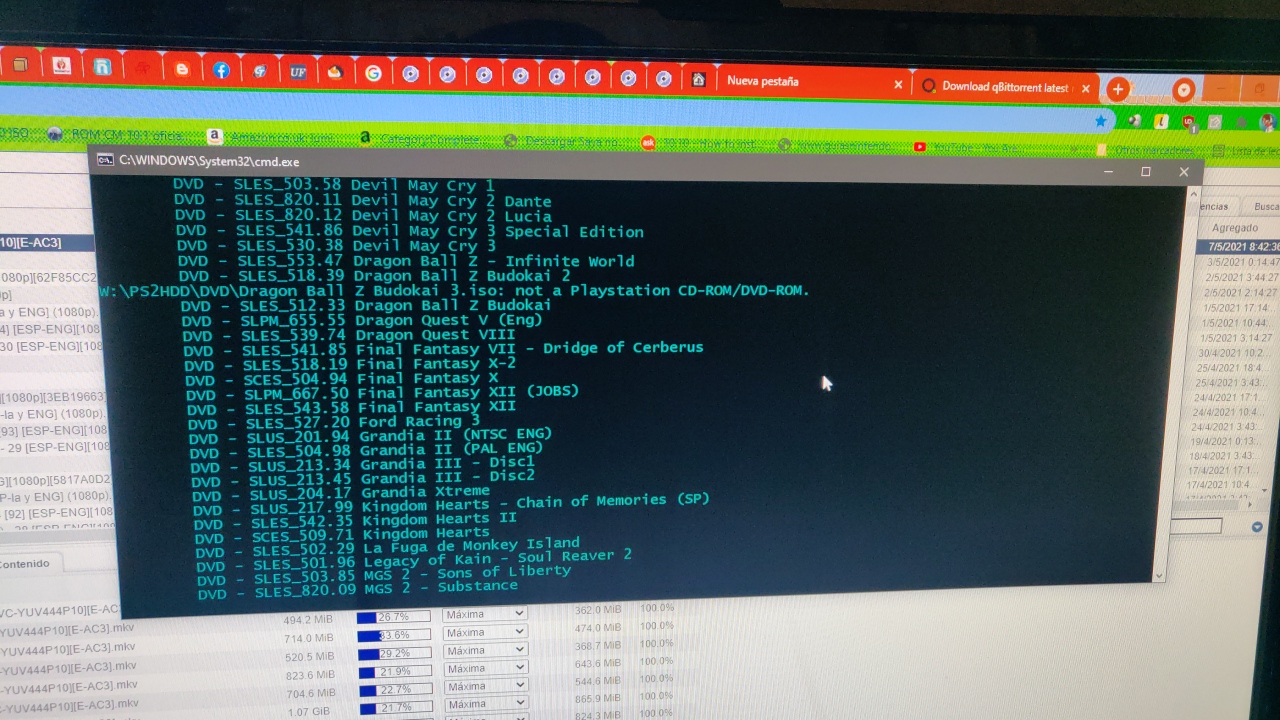This screenshot has width=1280, height=720.
Task: Maximize the cmd.exe window
Action: coord(1145,172)
